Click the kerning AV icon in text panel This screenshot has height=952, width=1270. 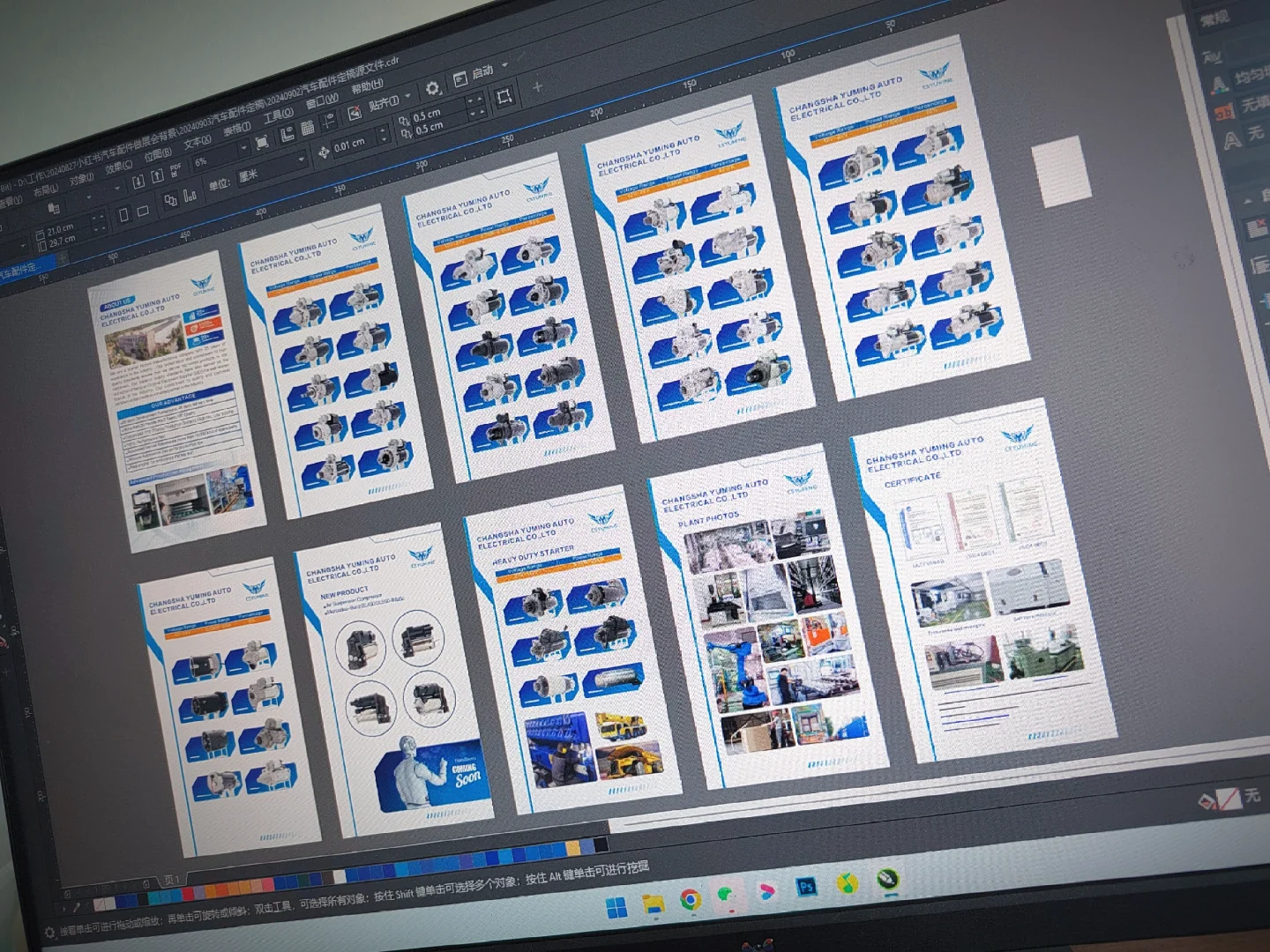coord(1212,56)
